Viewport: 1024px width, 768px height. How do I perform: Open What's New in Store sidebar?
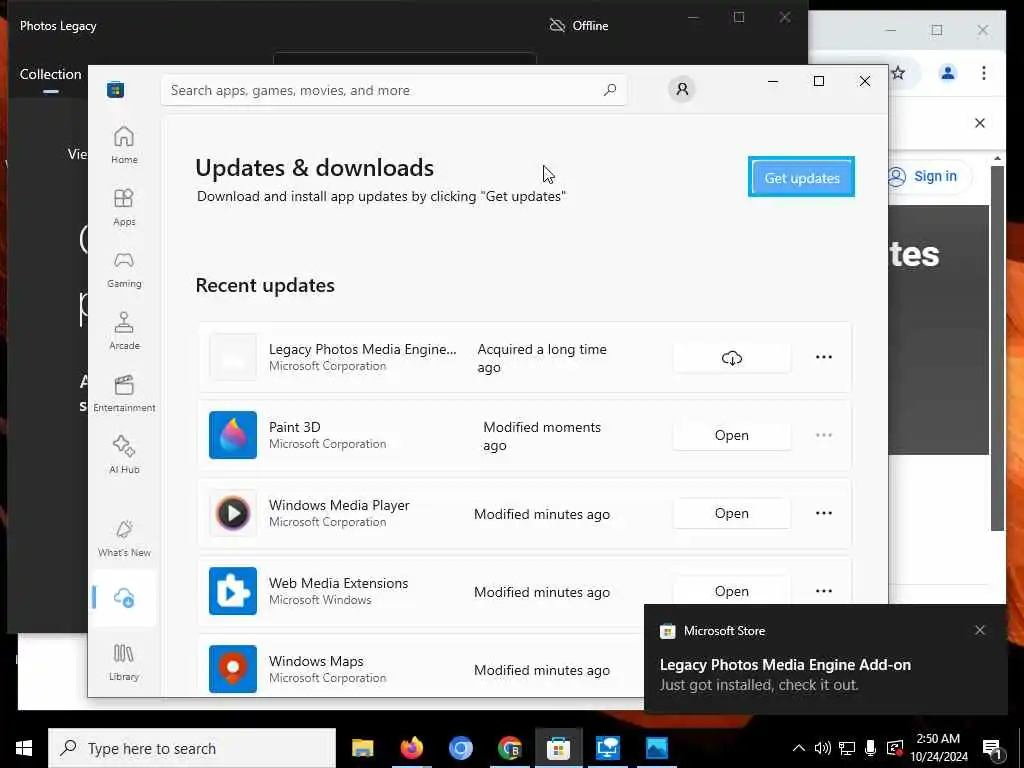tap(124, 539)
